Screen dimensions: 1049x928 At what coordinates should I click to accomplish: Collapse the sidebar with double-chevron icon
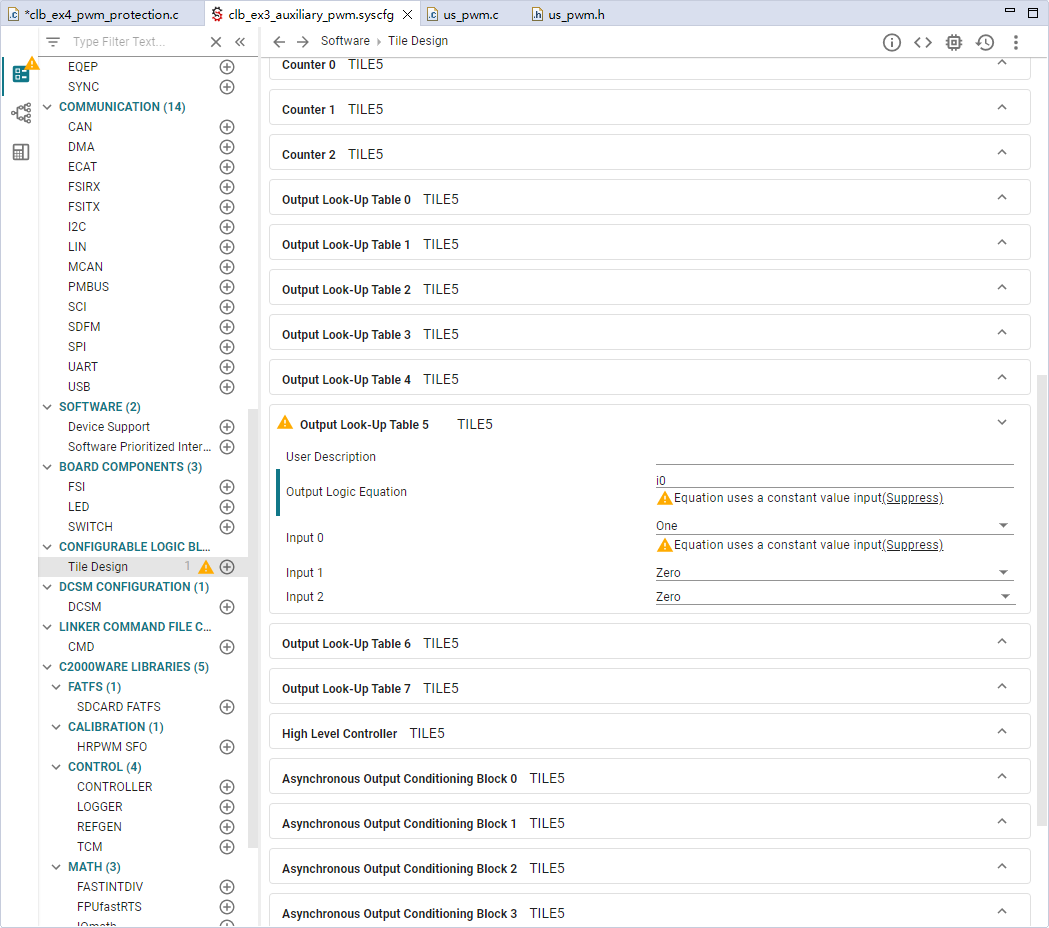[x=240, y=41]
